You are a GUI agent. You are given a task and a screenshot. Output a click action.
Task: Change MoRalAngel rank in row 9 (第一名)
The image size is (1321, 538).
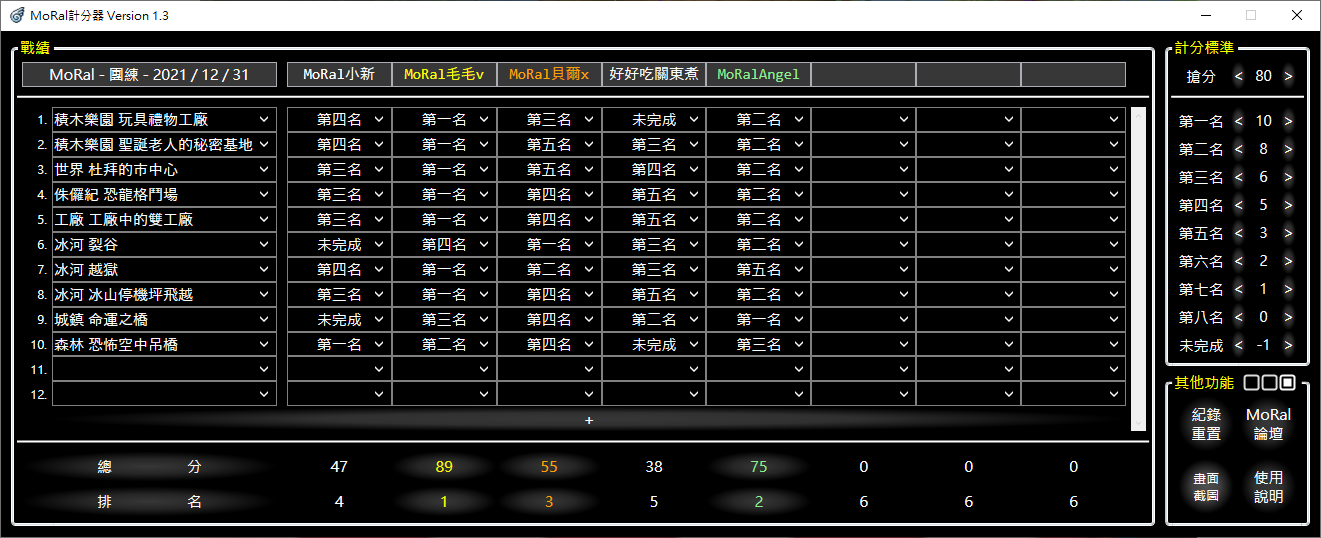point(759,319)
